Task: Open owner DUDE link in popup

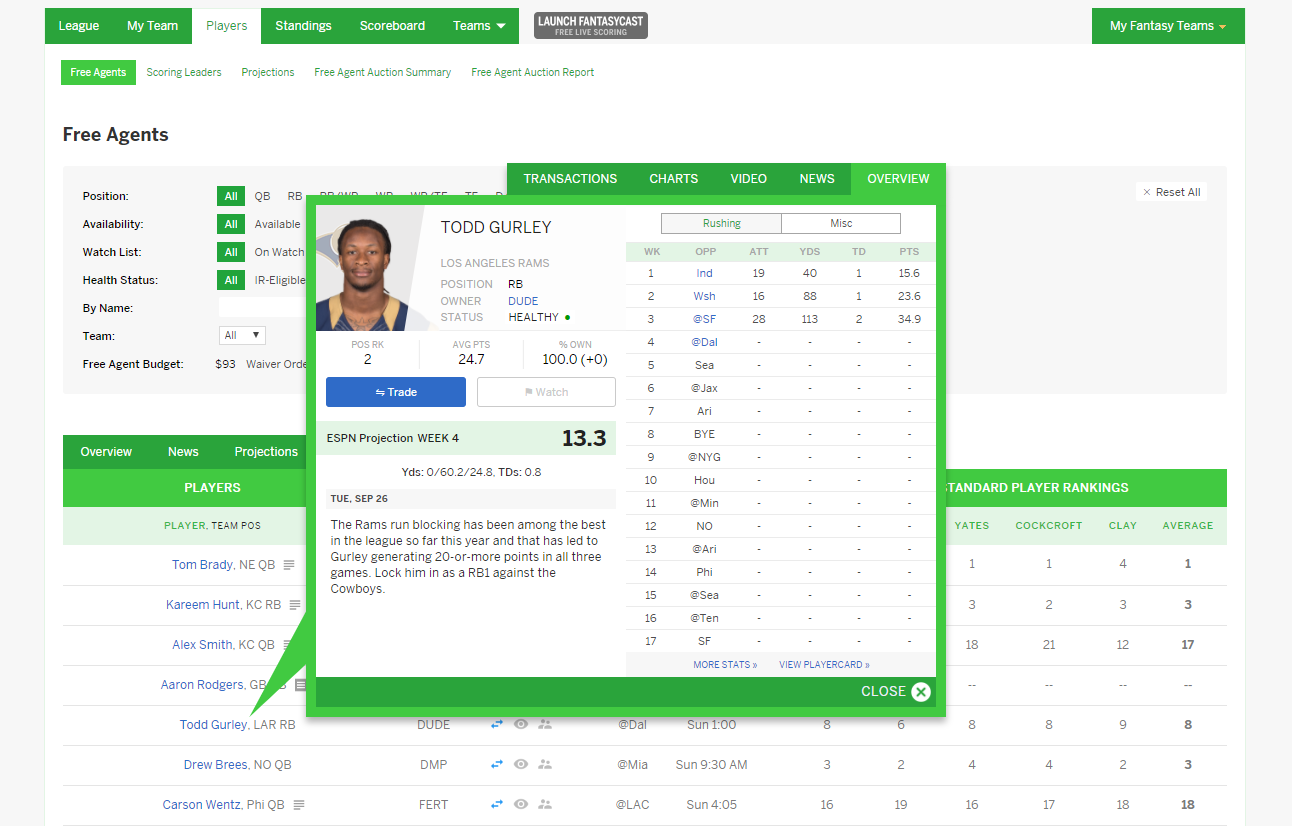Action: click(523, 301)
